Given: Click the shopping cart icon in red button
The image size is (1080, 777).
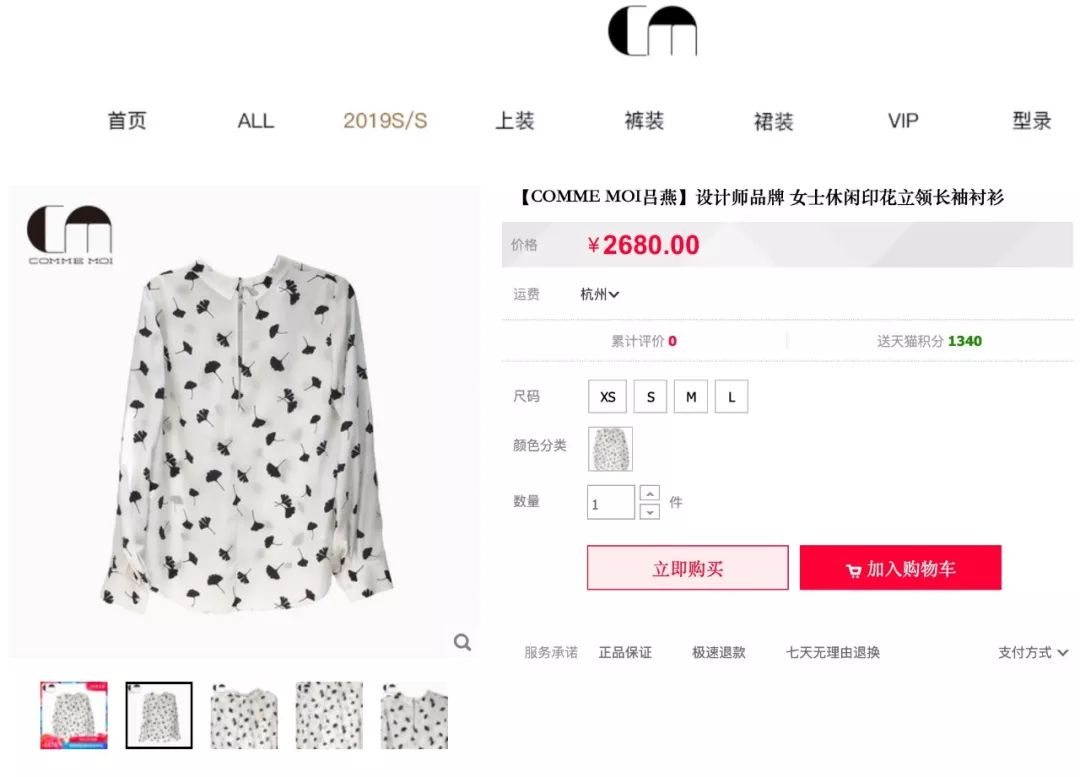Looking at the screenshot, I should tap(853, 570).
